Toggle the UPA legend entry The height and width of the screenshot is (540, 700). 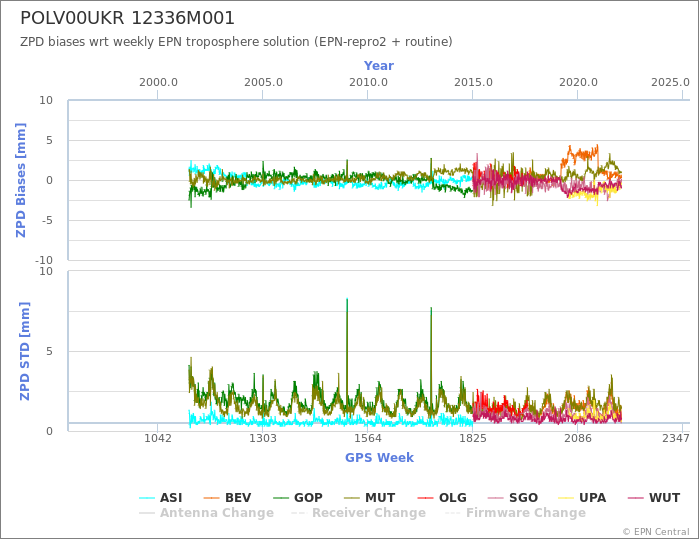click(582, 498)
